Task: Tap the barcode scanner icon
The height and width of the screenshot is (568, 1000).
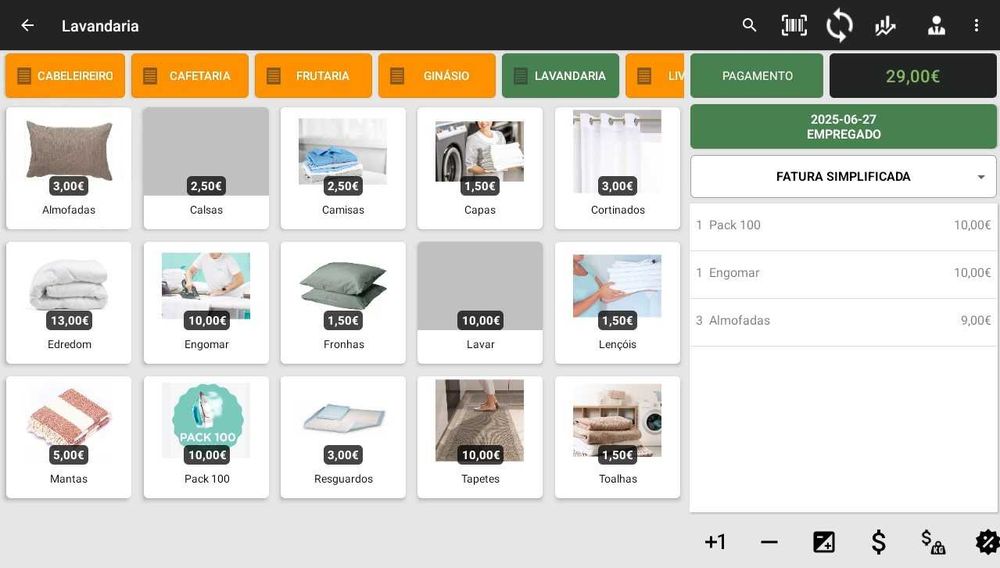Action: (794, 25)
